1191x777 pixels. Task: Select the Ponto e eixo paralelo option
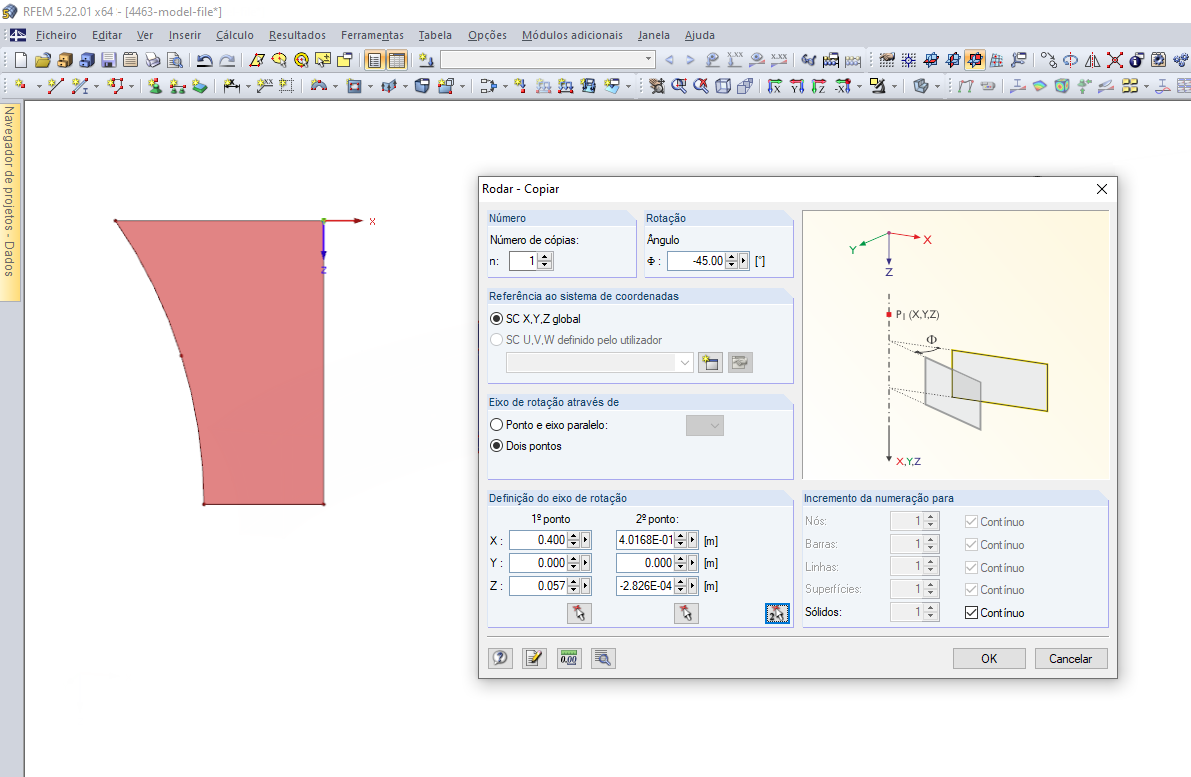497,425
